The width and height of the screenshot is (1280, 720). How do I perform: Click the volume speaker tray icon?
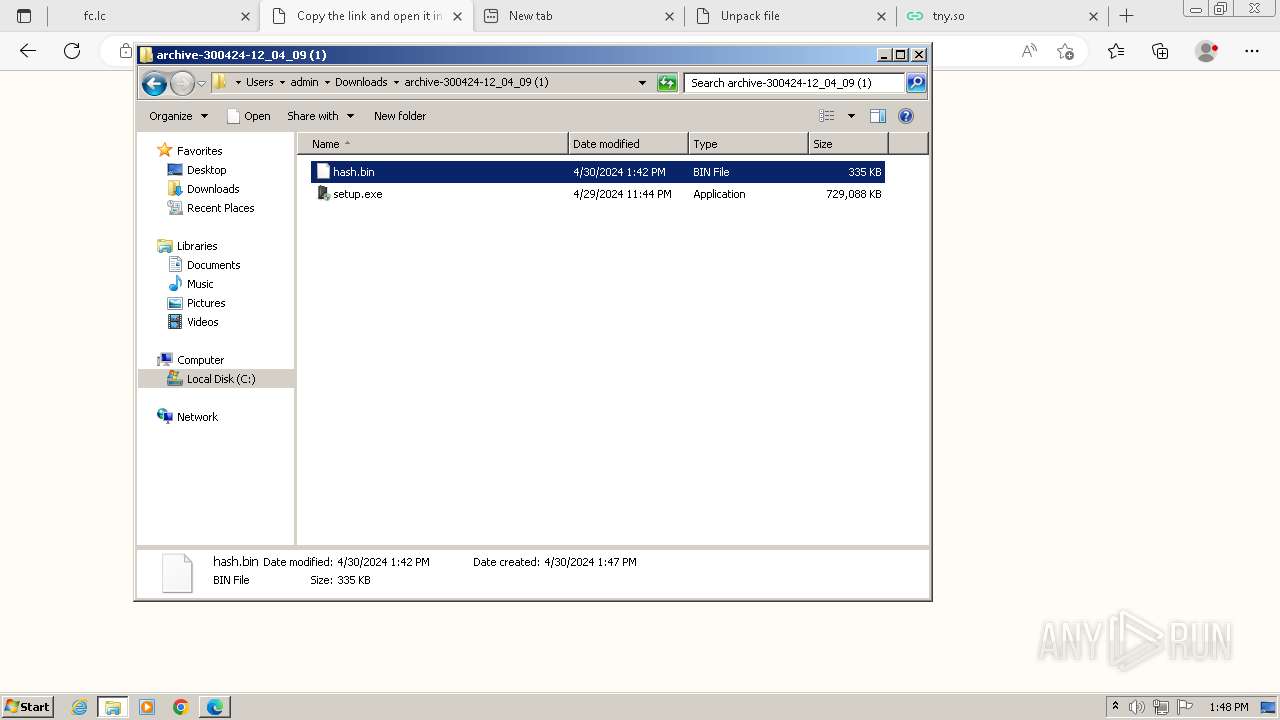click(1137, 707)
